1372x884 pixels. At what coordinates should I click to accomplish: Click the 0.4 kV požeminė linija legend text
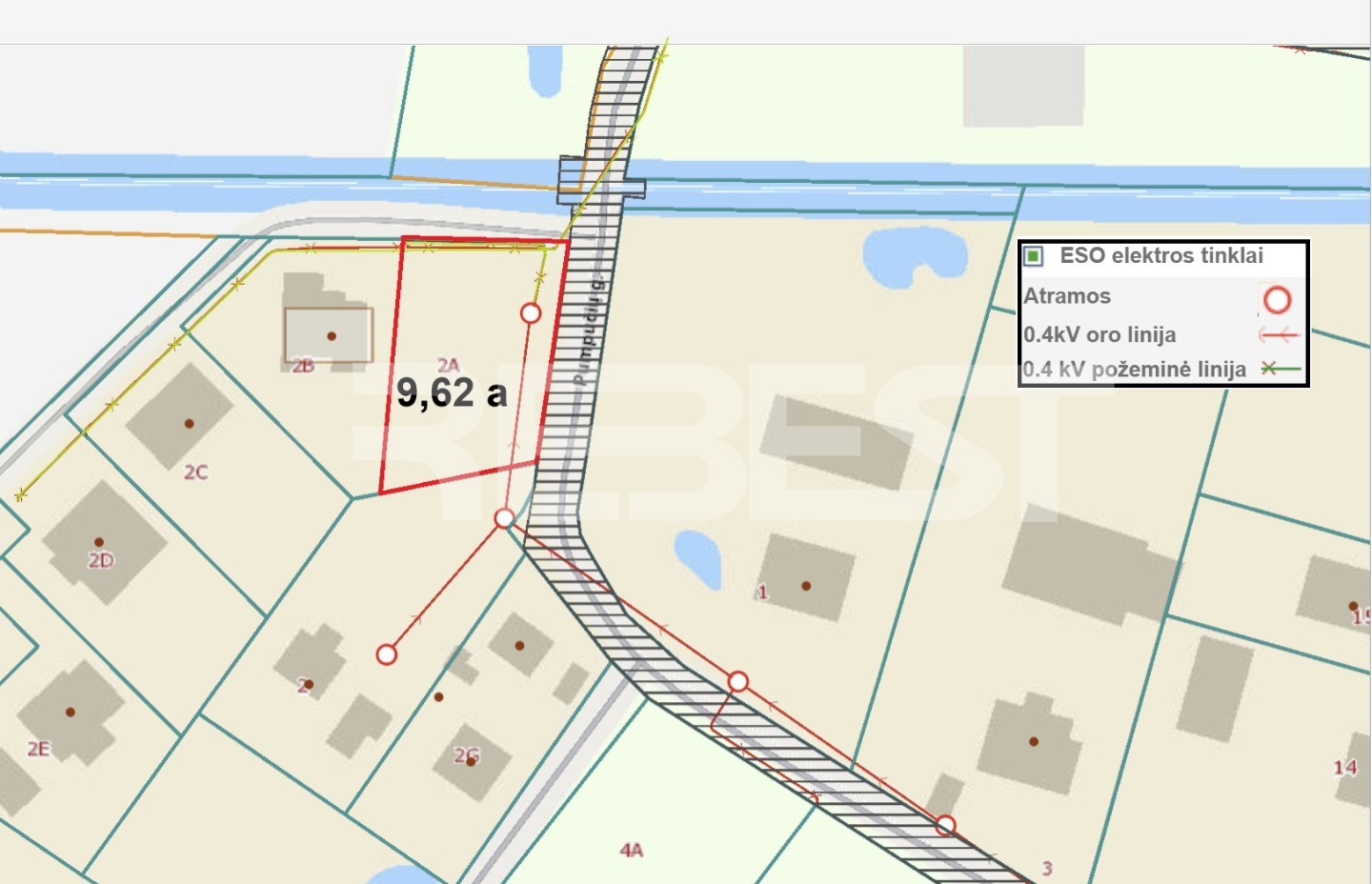[x=1134, y=370]
